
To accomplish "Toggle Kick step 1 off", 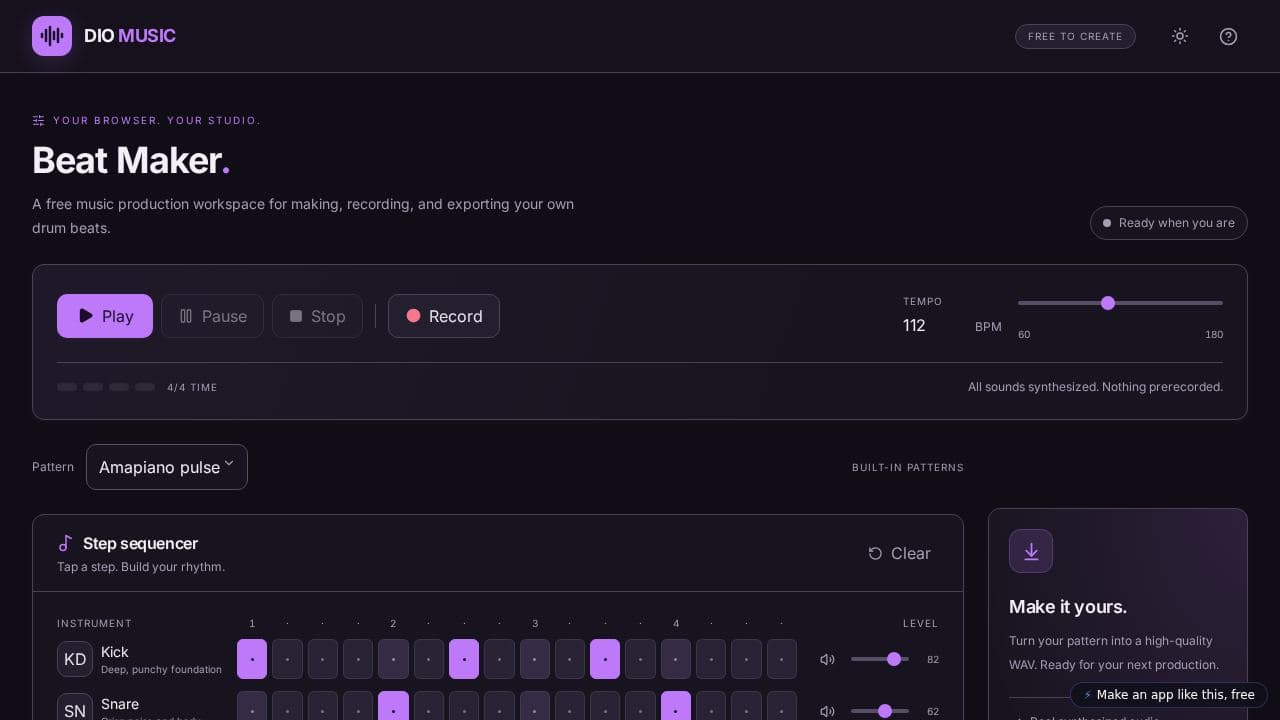I will click(x=252, y=659).
